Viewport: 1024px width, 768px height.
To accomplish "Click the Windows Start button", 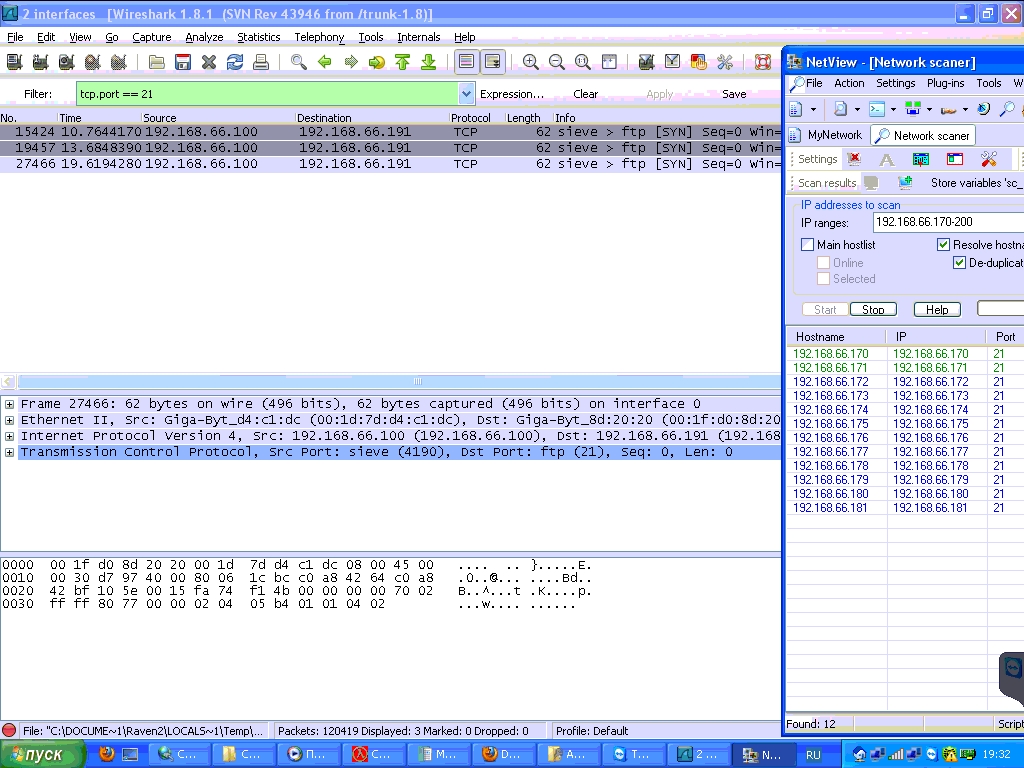I will click(x=42, y=754).
